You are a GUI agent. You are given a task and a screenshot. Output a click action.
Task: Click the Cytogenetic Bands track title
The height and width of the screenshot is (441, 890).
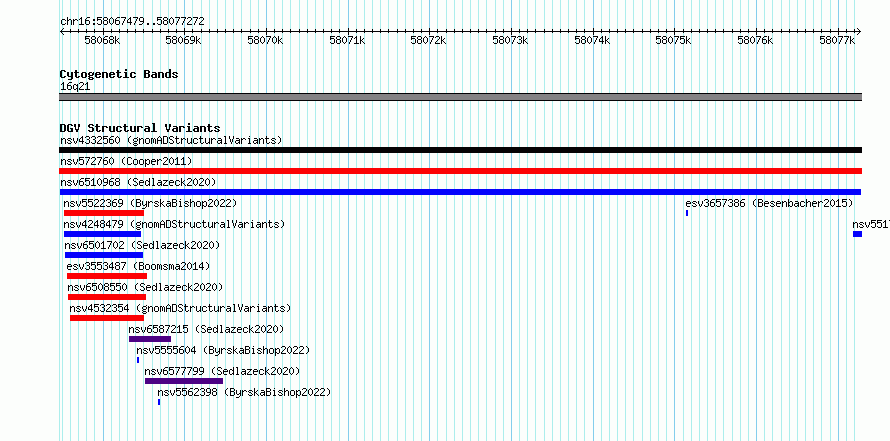[119, 74]
